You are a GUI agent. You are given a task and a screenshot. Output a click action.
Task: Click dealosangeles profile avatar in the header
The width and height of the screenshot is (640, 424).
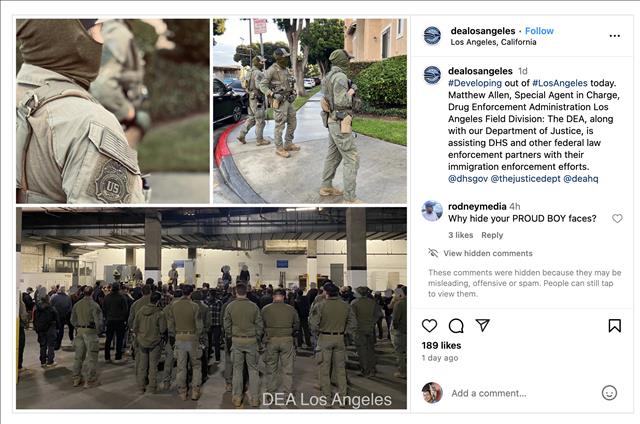pos(432,36)
